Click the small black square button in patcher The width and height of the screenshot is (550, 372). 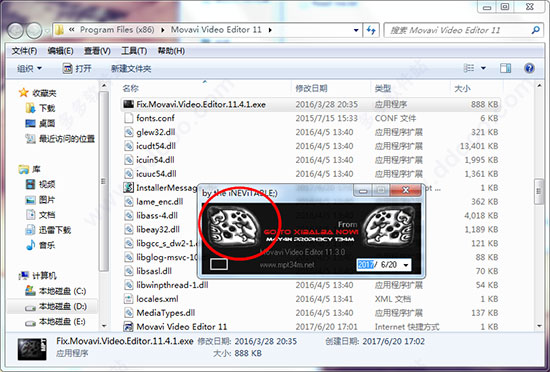pos(219,264)
